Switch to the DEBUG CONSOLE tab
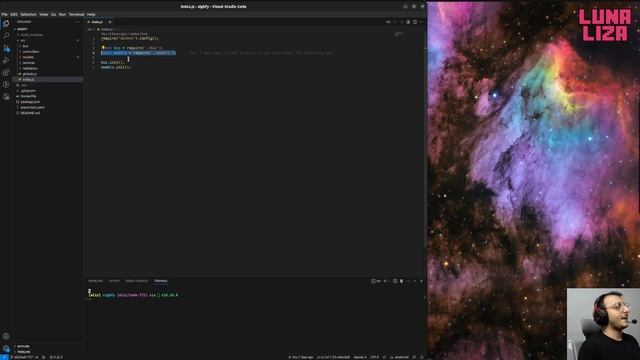Screen dimensions: 640x360 pyautogui.click(x=137, y=281)
